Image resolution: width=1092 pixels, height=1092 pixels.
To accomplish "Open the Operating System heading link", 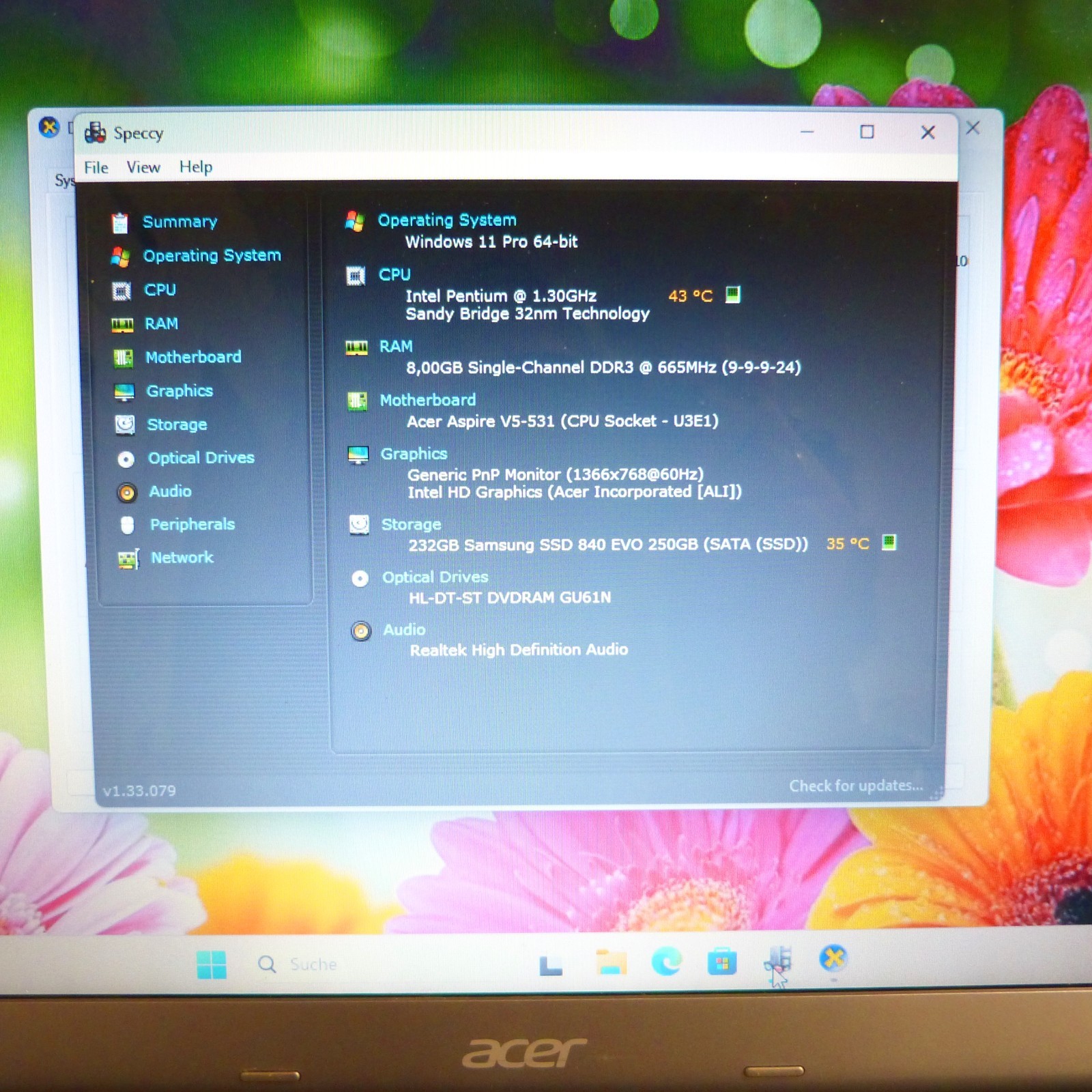I will coord(447,220).
